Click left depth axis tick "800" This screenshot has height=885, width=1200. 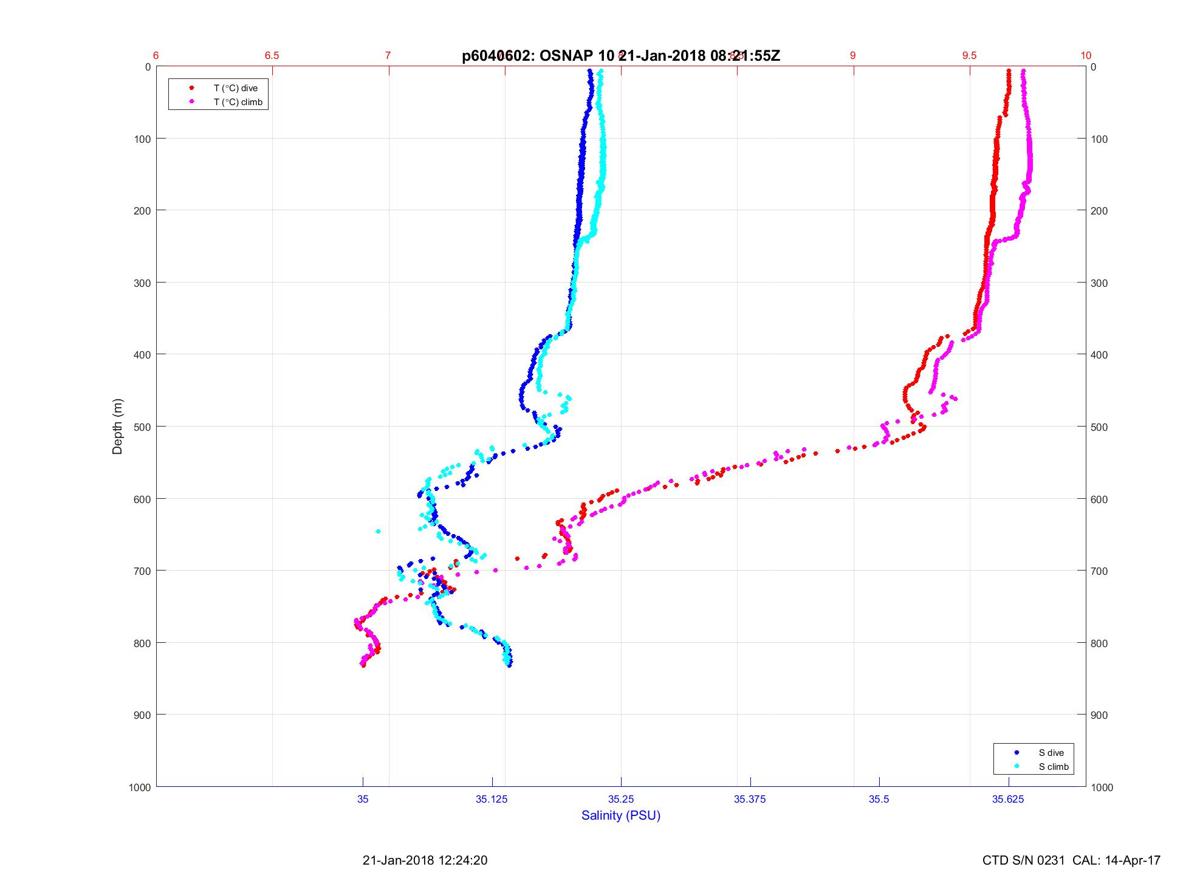tap(141, 643)
